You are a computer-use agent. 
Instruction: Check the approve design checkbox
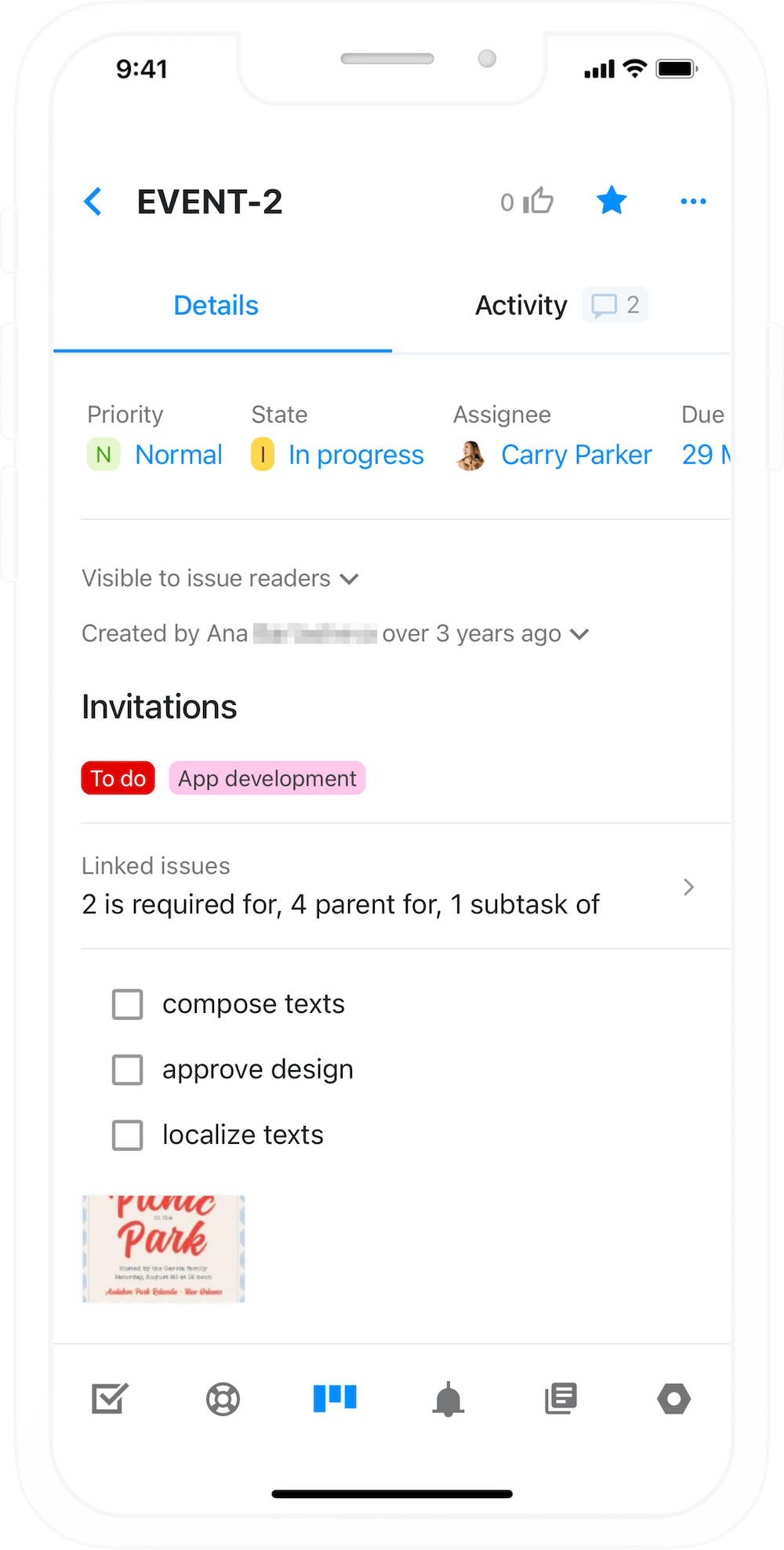126,1069
